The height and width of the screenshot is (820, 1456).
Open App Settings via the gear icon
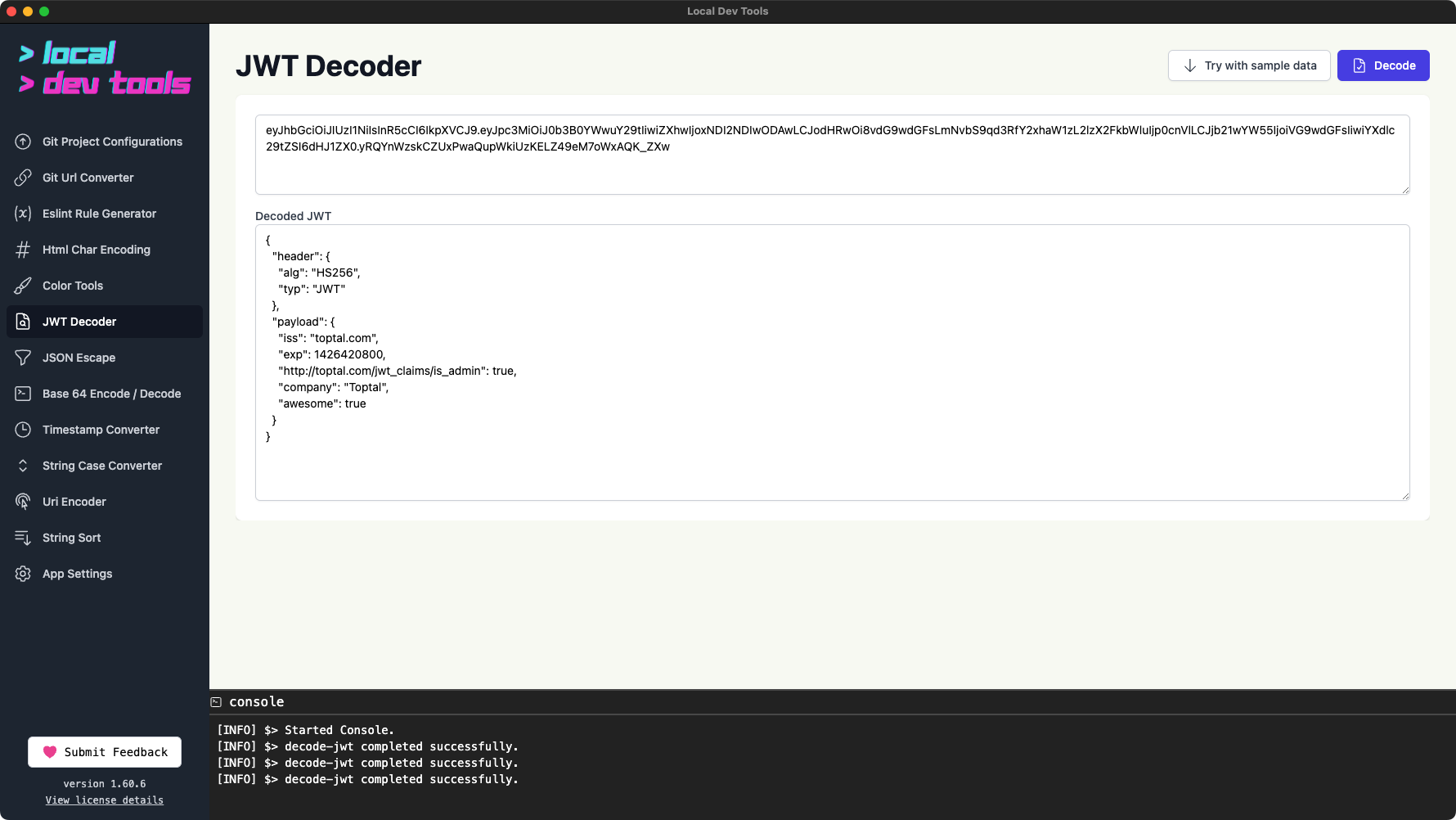pos(23,574)
